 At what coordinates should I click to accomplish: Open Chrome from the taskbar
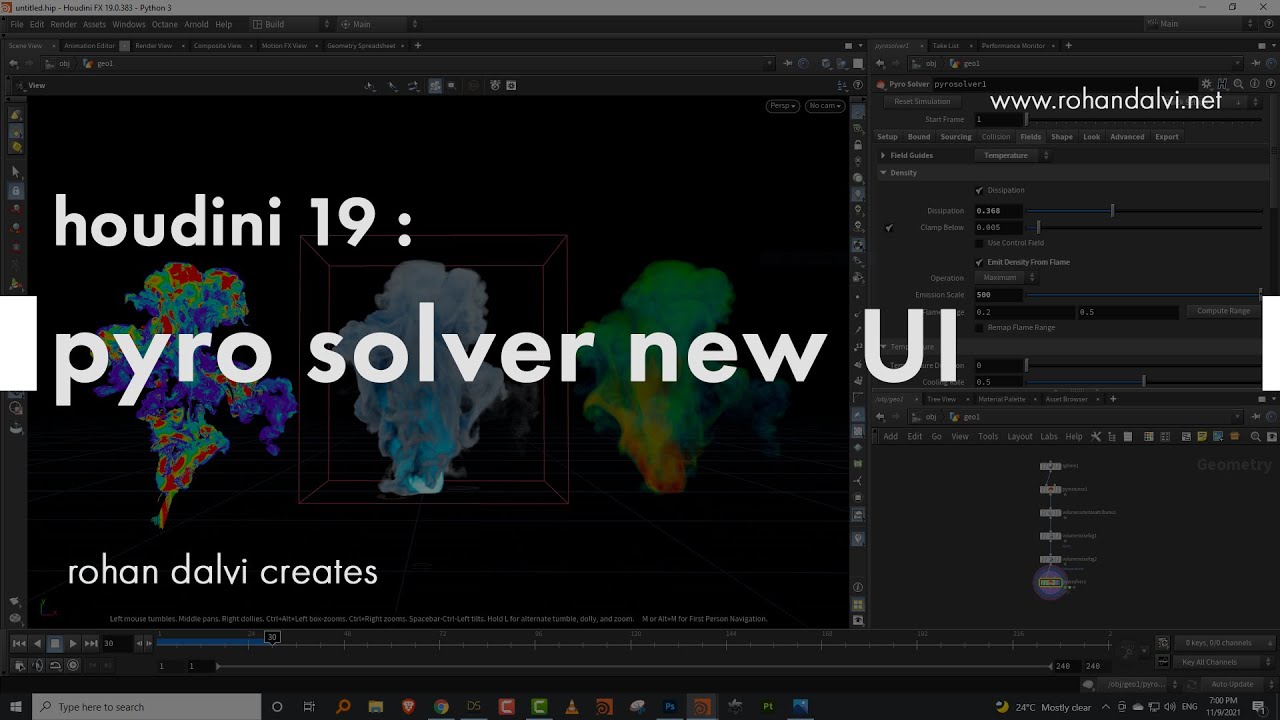pyautogui.click(x=441, y=707)
